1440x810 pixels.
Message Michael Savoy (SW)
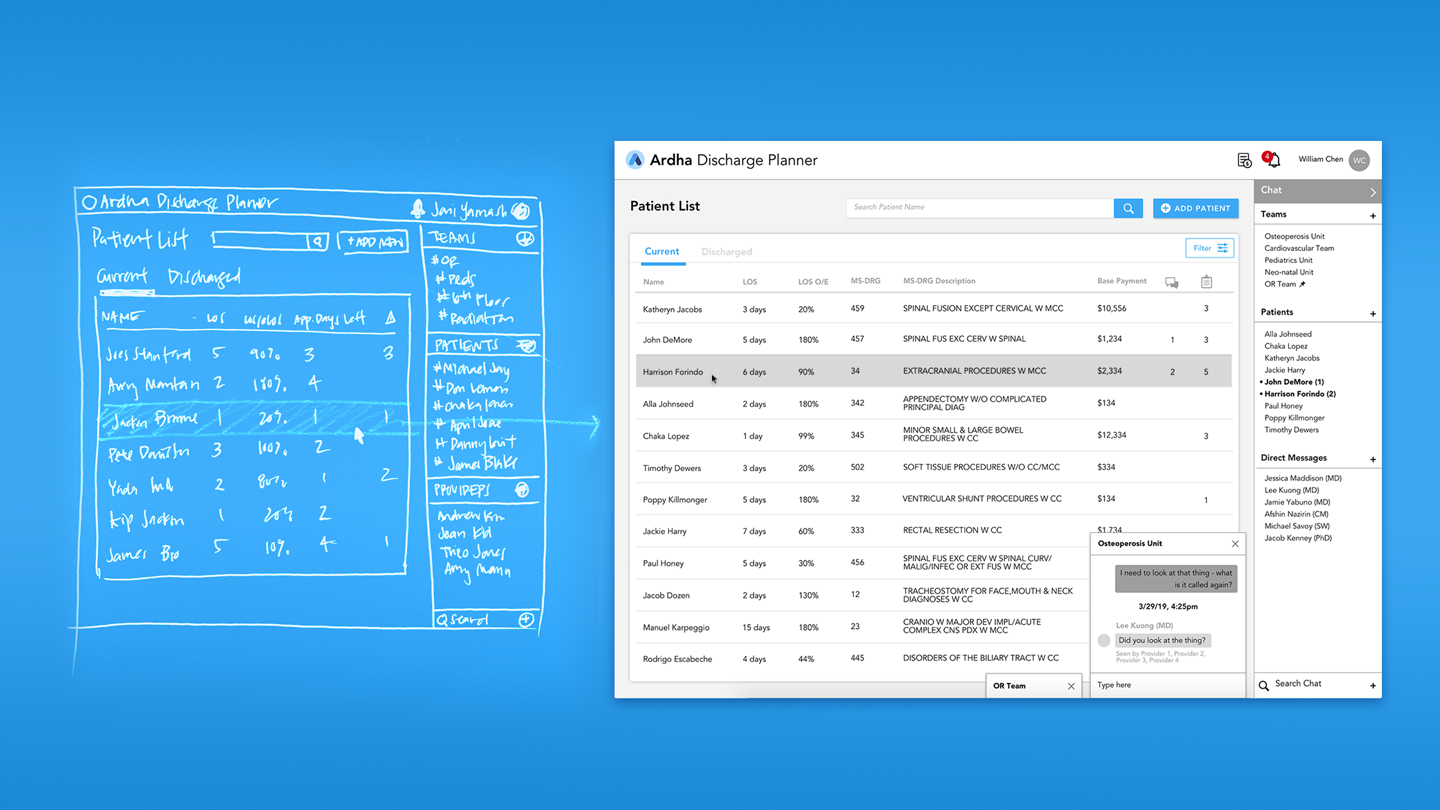coord(1297,526)
